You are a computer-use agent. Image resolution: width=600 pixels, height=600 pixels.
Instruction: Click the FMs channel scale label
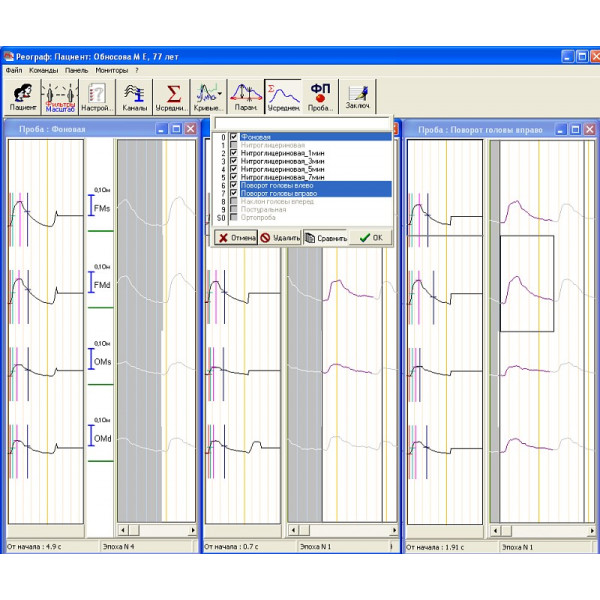pos(101,209)
